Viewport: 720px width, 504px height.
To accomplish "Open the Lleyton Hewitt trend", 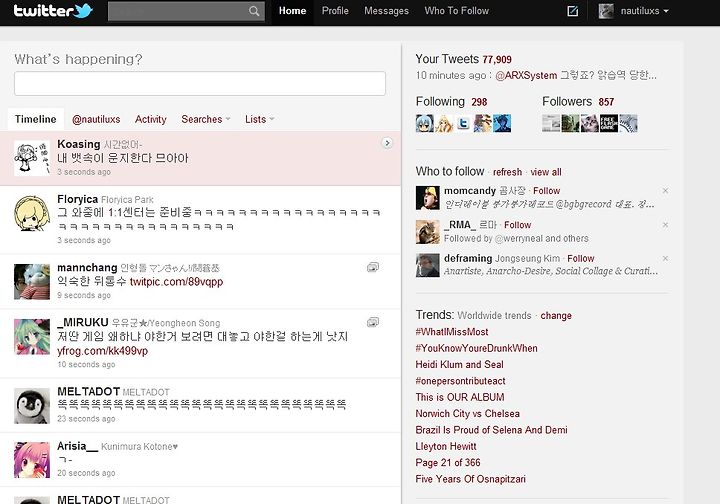I will point(446,446).
